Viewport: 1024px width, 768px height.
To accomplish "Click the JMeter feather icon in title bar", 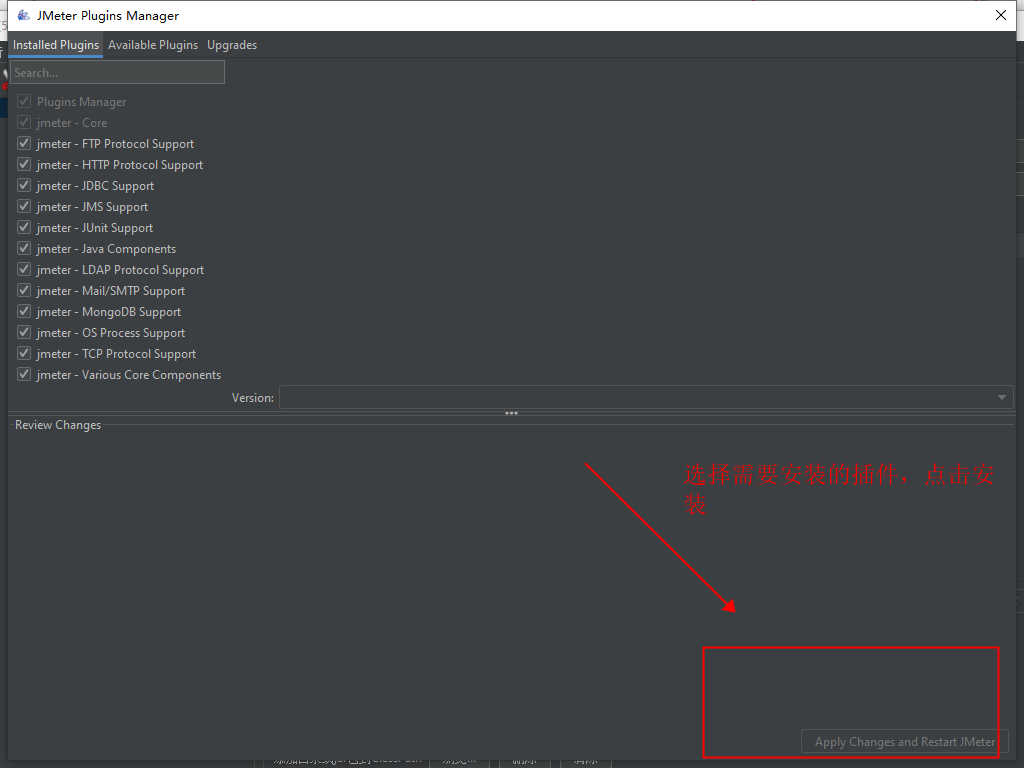I will (24, 15).
